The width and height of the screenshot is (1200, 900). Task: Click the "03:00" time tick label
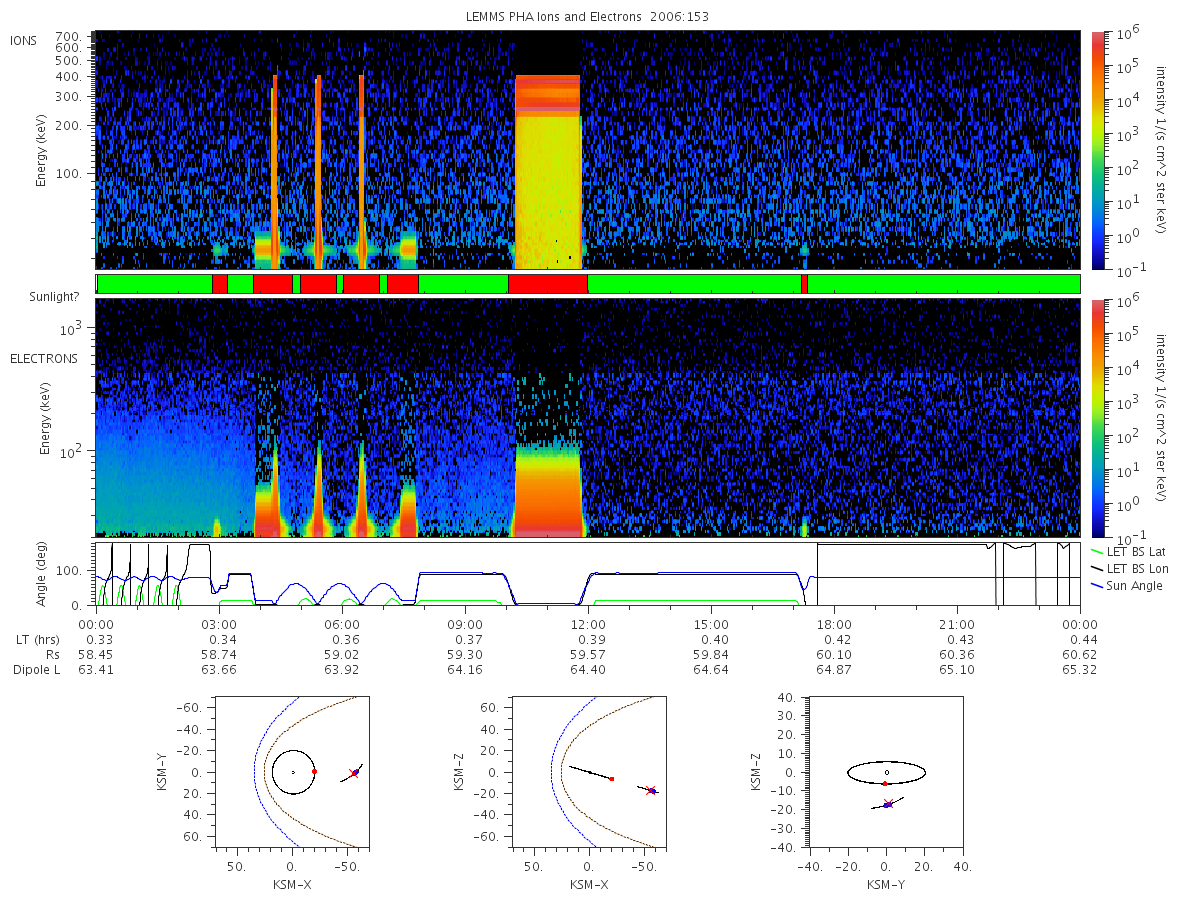218,624
